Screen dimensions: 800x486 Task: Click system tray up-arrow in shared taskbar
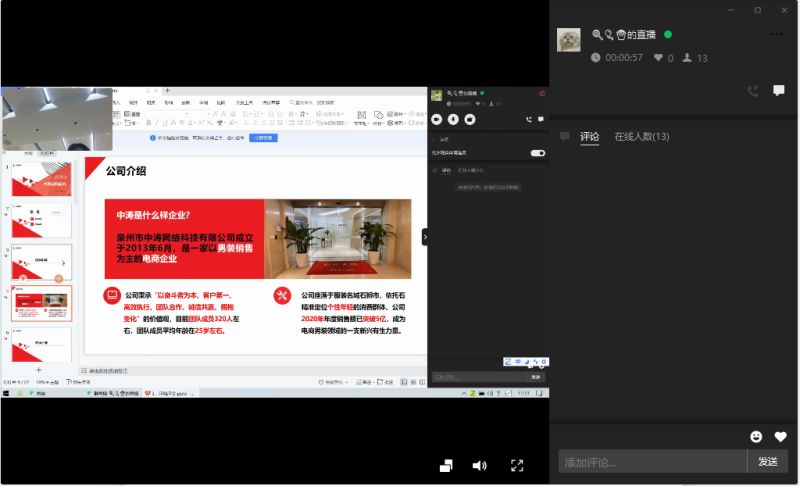(464, 393)
